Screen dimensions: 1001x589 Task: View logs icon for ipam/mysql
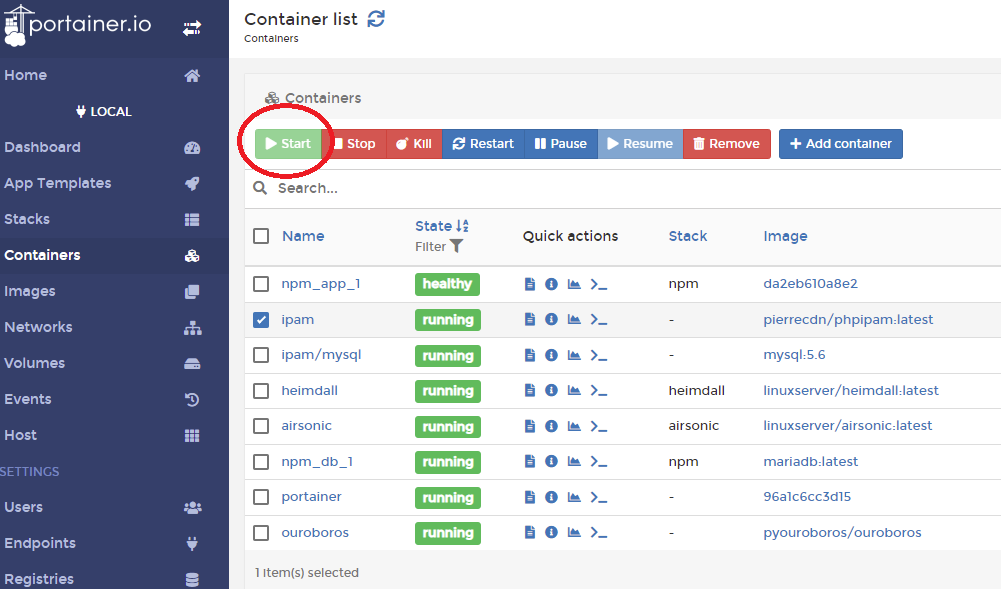click(530, 355)
